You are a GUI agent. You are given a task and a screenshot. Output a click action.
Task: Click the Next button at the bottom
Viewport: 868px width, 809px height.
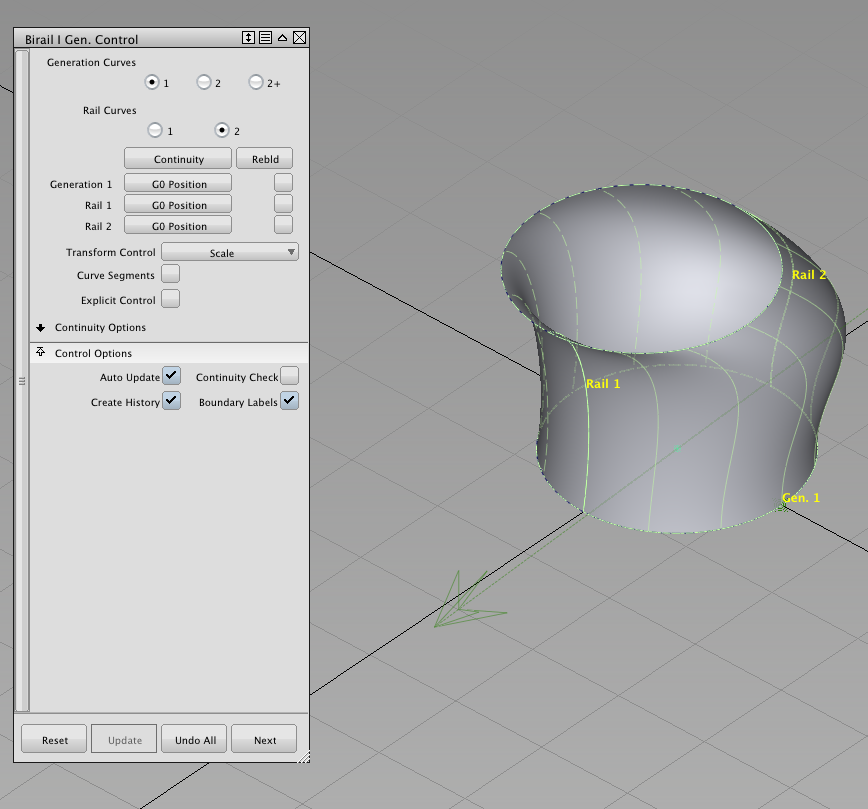point(263,739)
